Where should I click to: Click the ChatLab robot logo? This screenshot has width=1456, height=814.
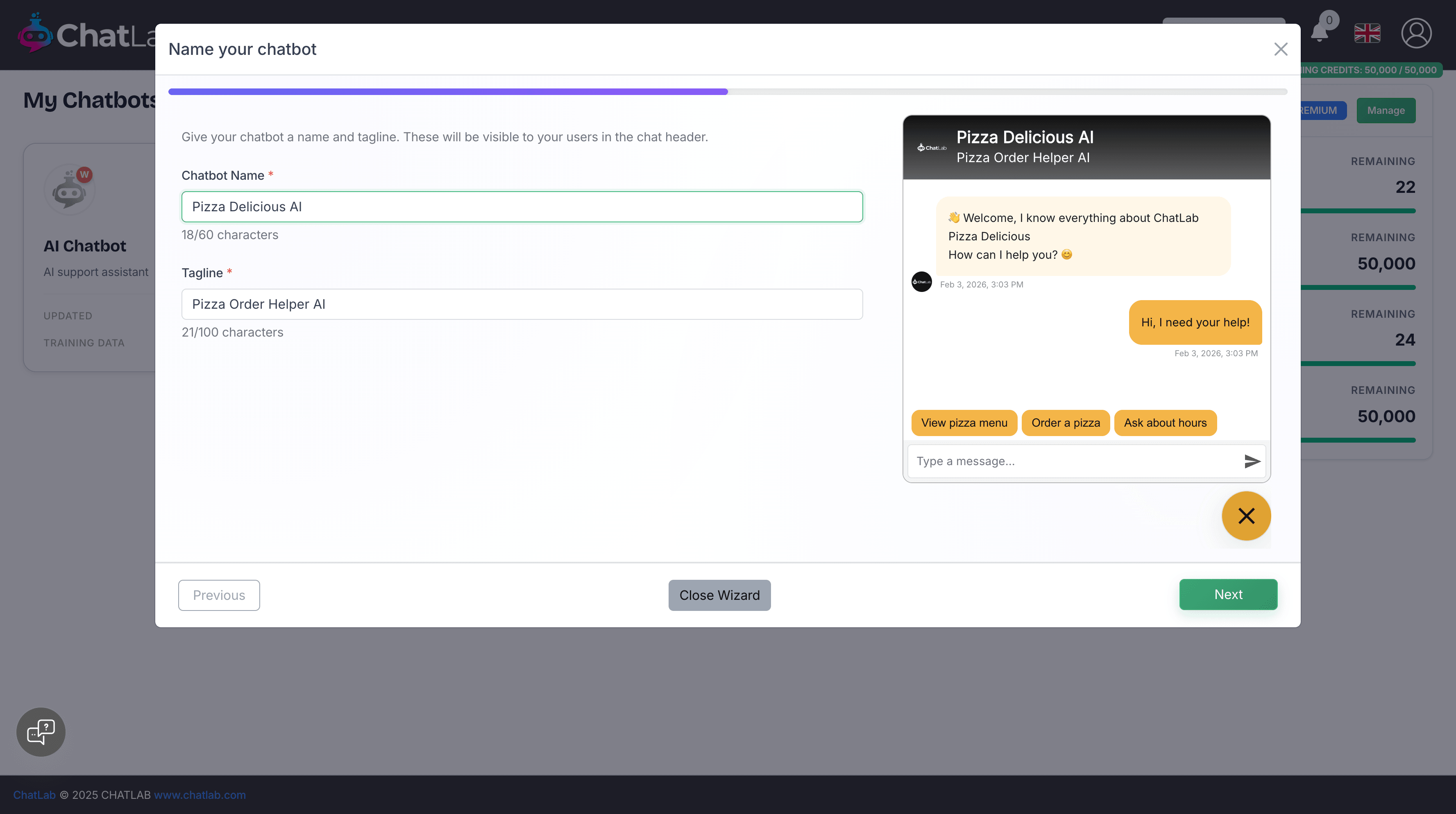(35, 34)
